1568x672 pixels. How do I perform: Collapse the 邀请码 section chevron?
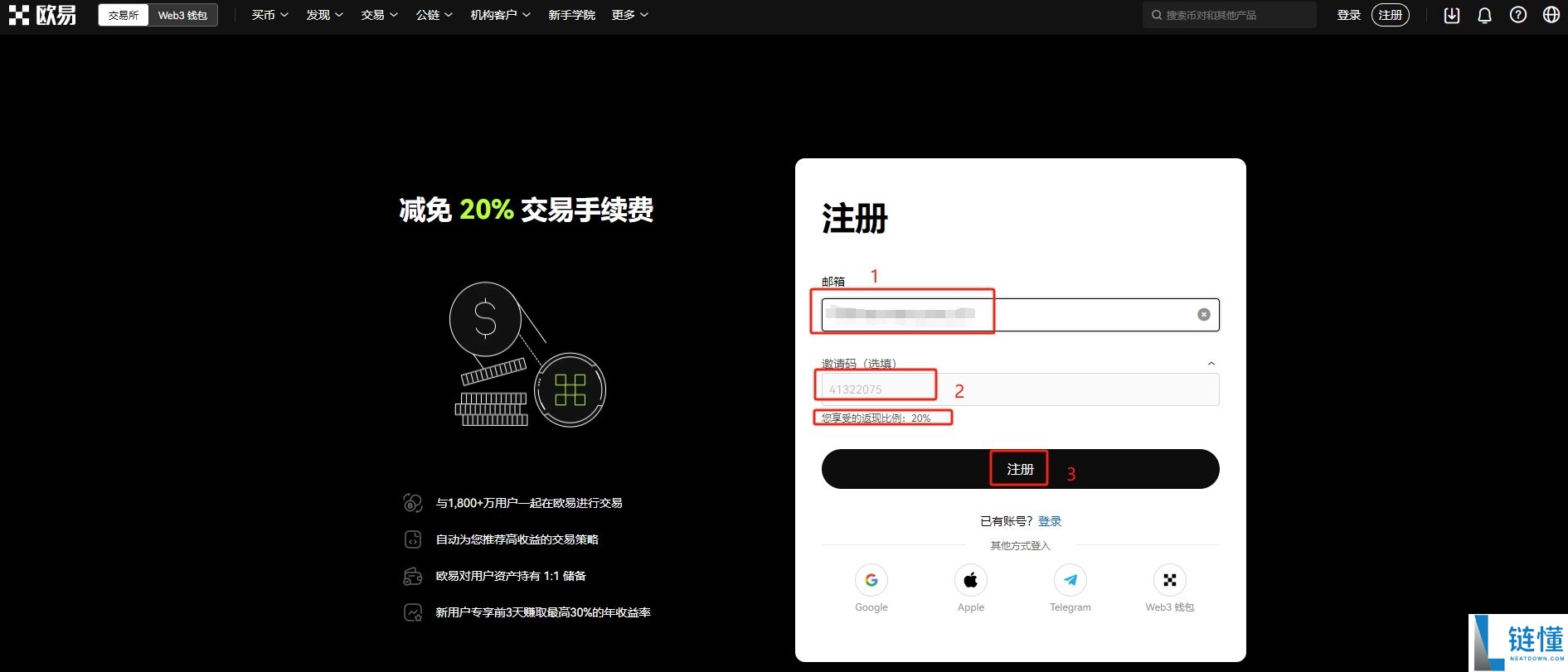[1211, 364]
